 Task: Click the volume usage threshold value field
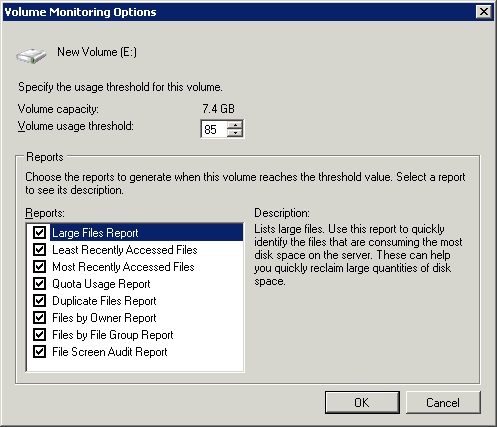click(214, 129)
